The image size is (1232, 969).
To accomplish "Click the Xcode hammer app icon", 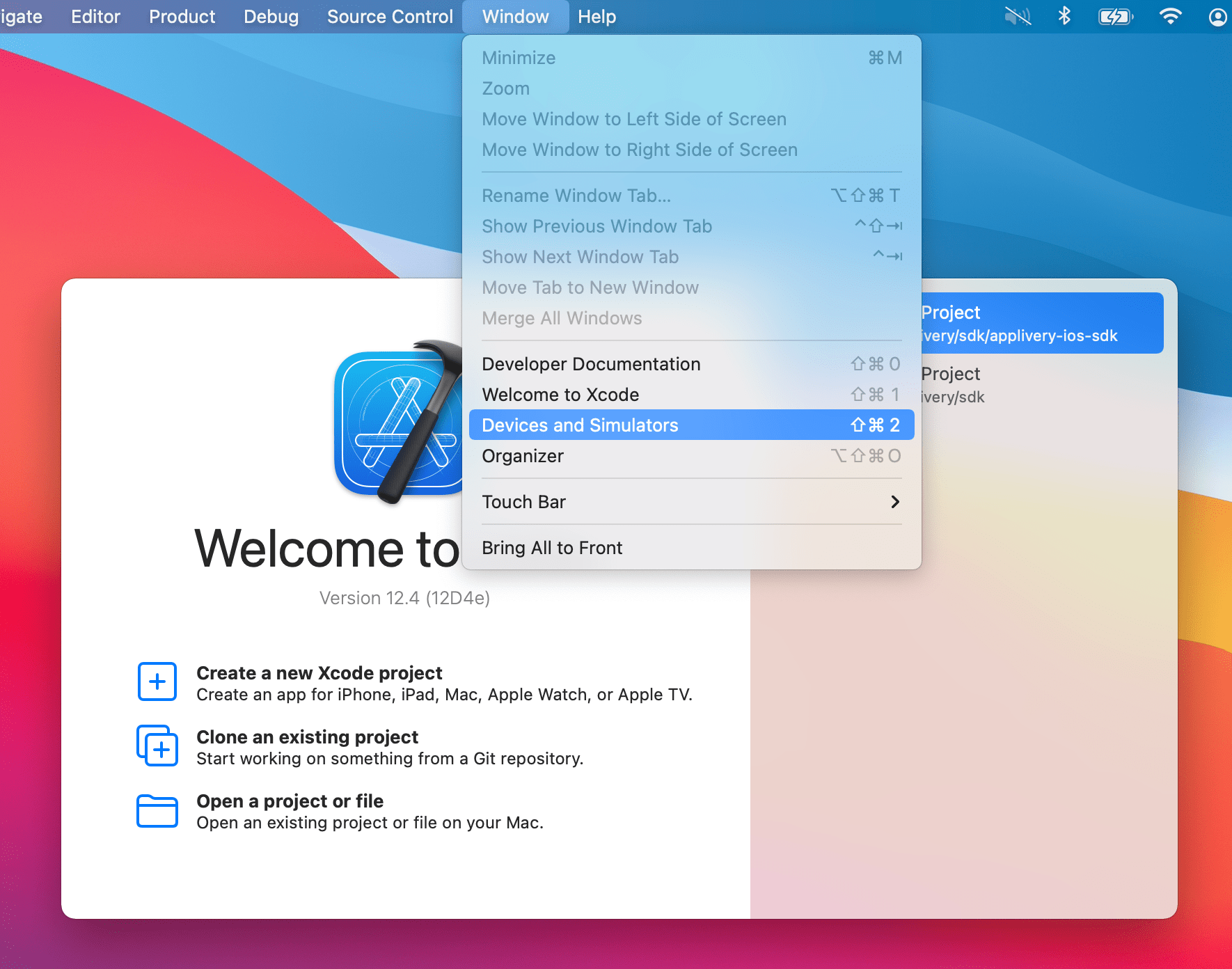I will 398,422.
